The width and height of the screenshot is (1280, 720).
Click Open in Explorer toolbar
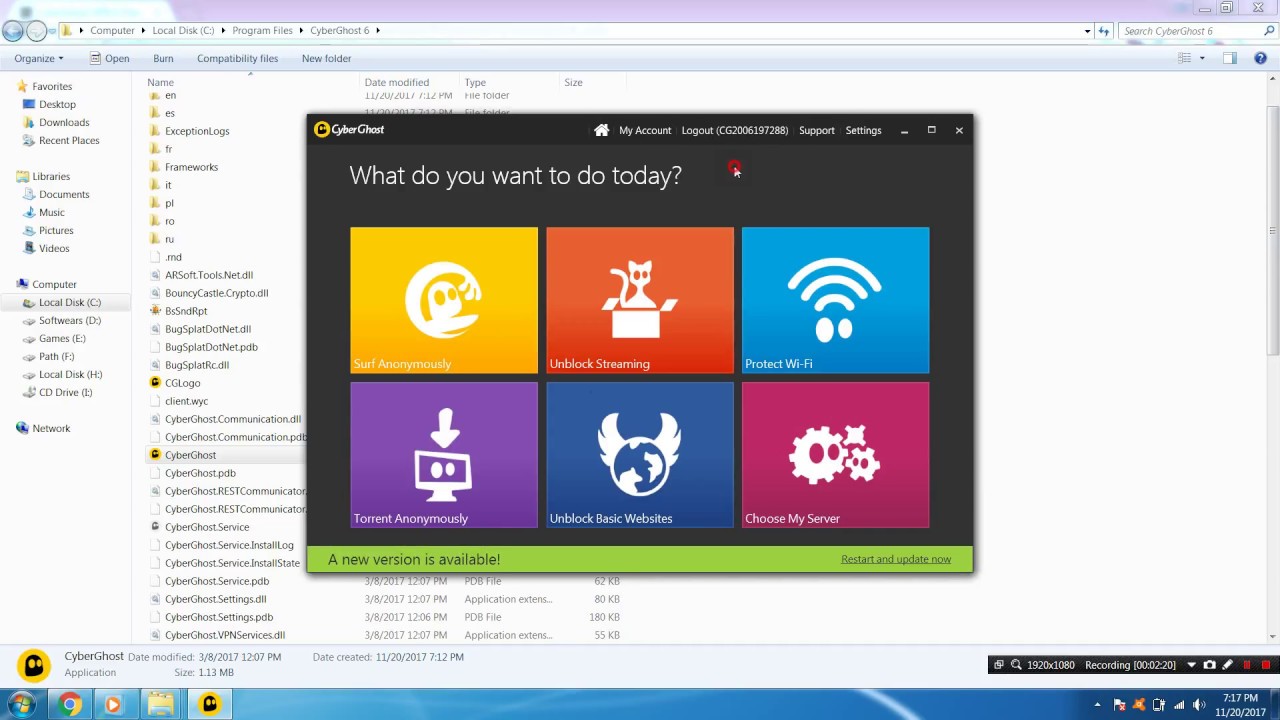click(110, 58)
